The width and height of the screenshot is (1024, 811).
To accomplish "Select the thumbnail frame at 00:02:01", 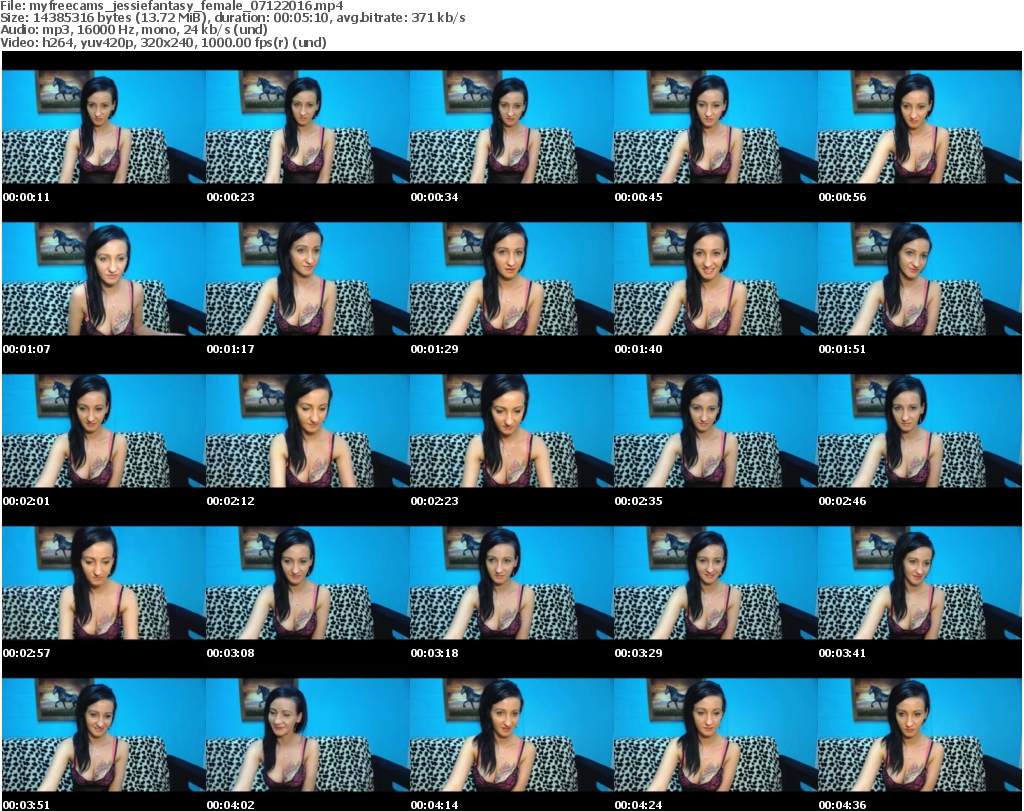I will click(x=104, y=431).
